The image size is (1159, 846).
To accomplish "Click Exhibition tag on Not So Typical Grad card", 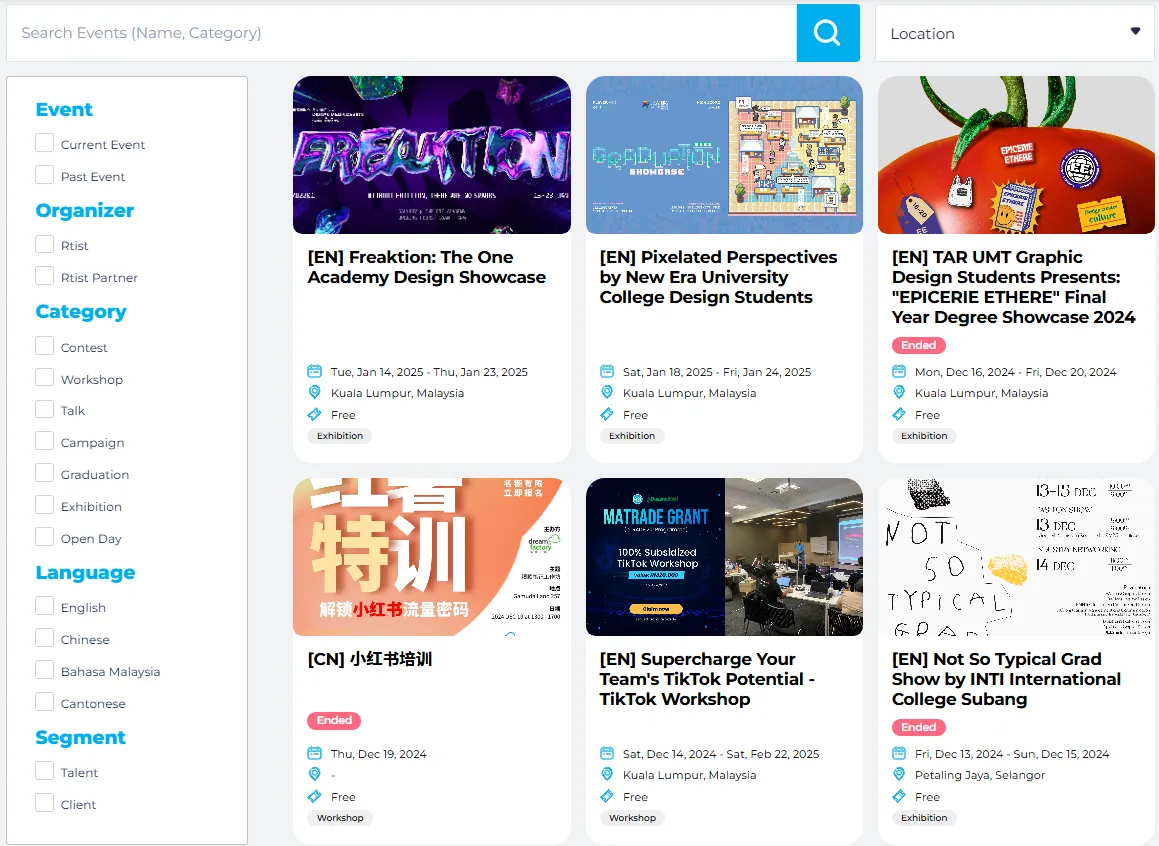I will coord(924,818).
